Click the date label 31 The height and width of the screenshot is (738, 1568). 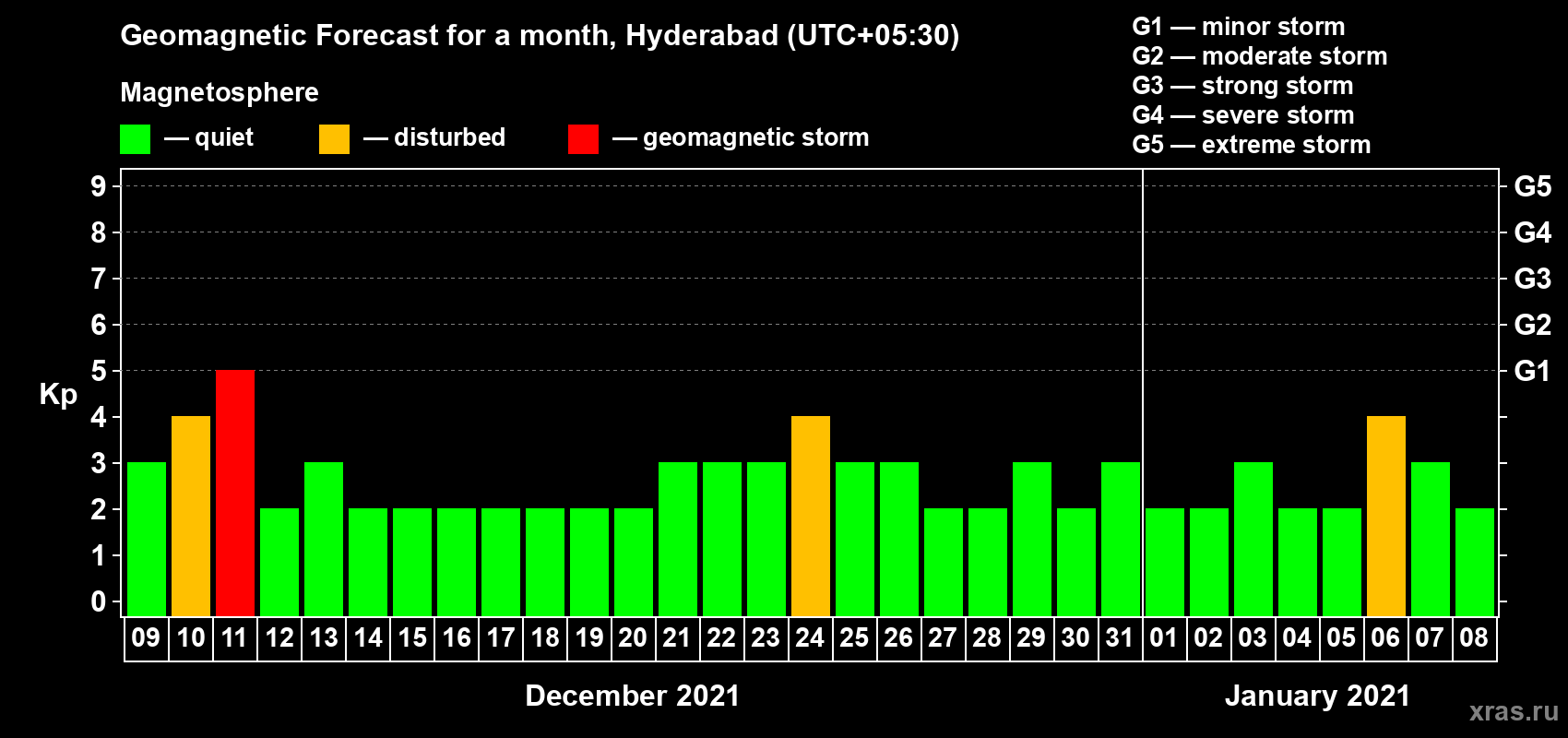[x=1120, y=637]
